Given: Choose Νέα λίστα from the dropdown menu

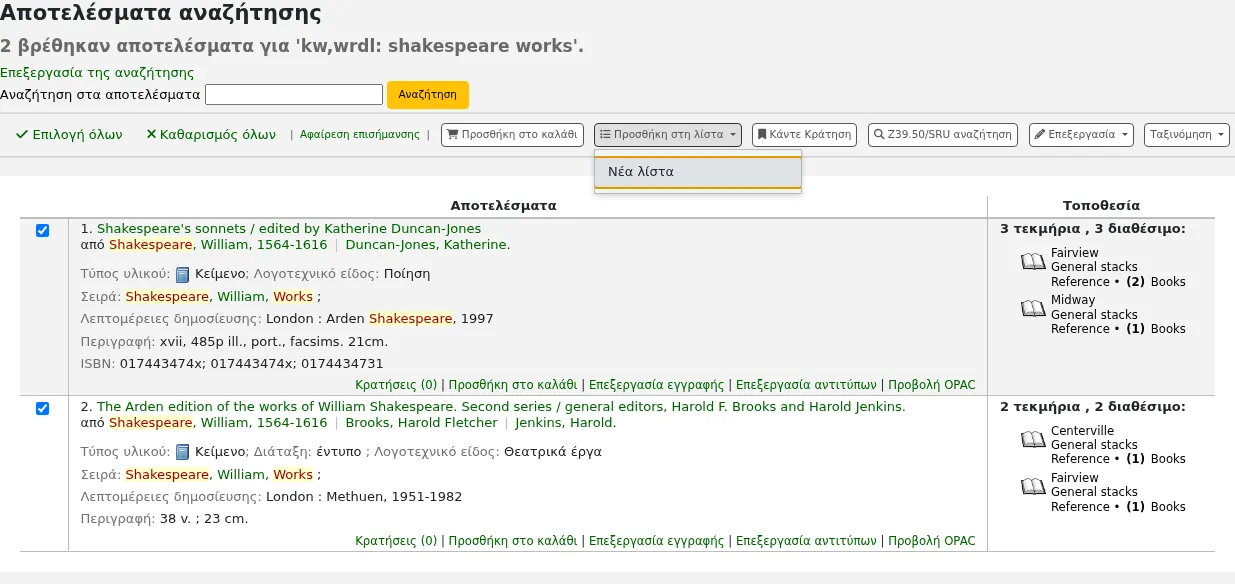Looking at the screenshot, I should 698,172.
